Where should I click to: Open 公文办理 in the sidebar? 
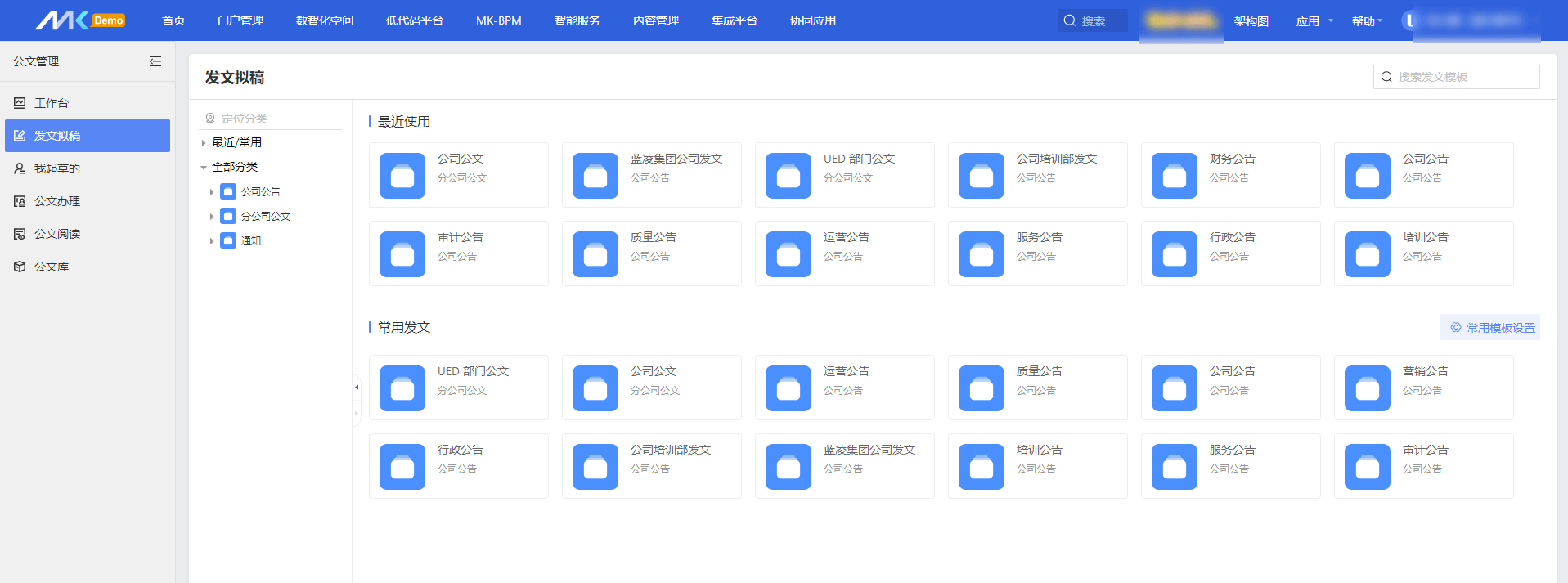[56, 201]
